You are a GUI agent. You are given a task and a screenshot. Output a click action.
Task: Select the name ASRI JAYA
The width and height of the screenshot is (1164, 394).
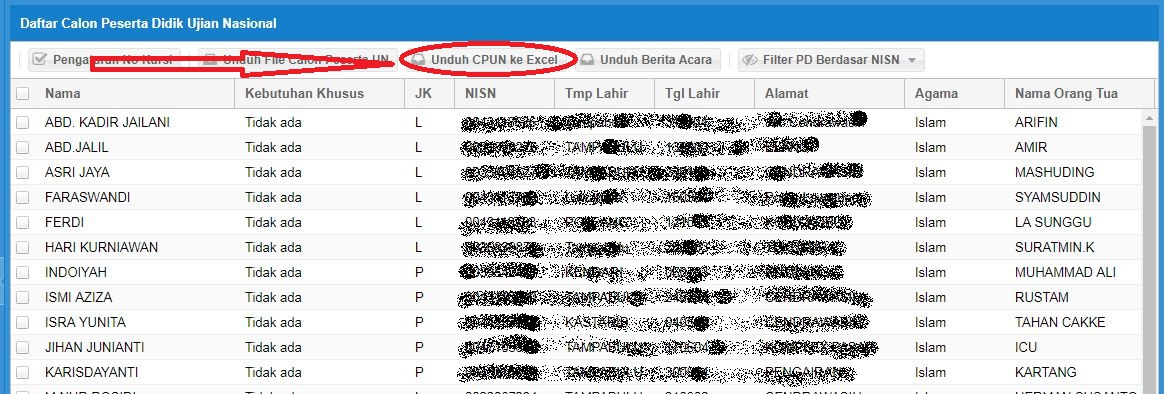(76, 173)
